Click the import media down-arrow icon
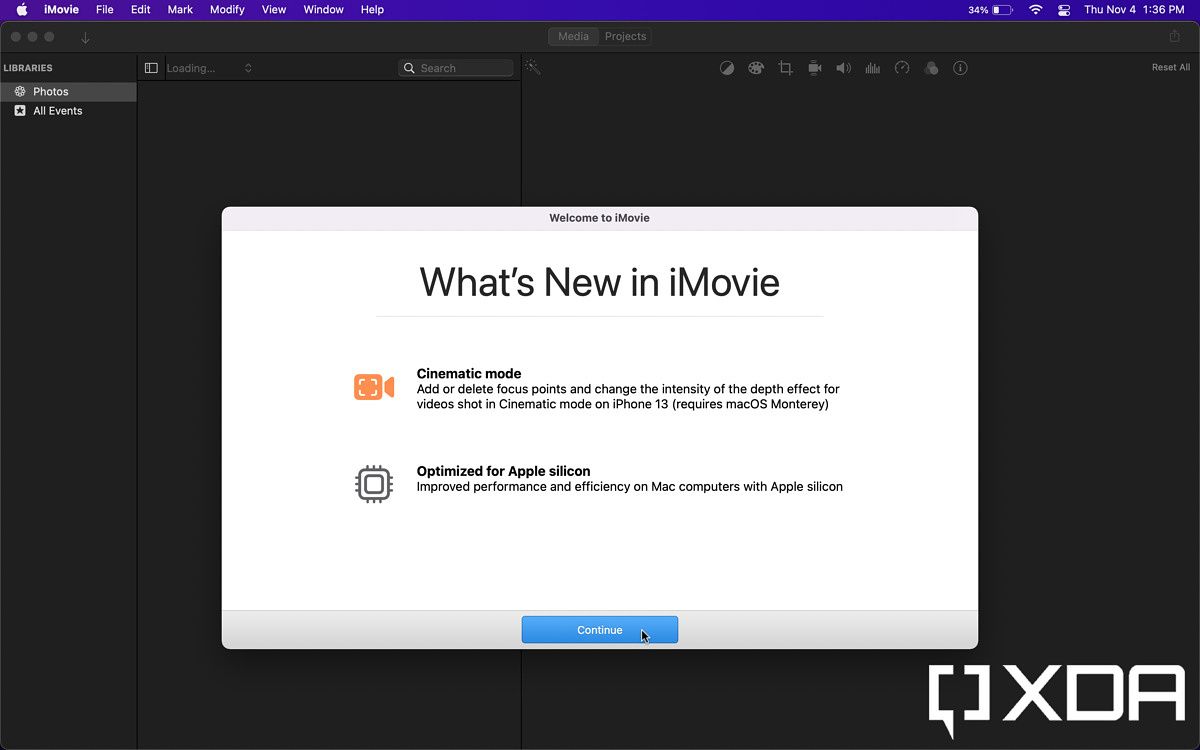 tap(85, 37)
